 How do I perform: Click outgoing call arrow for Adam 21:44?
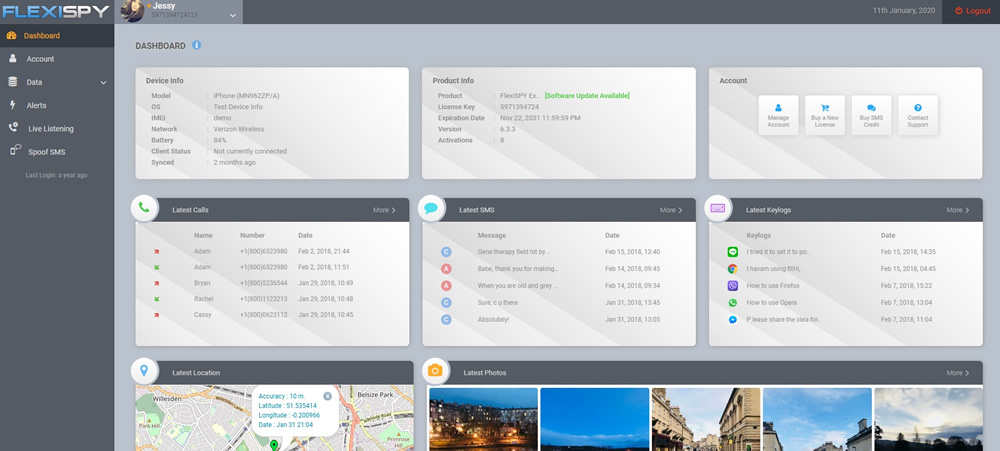[156, 251]
